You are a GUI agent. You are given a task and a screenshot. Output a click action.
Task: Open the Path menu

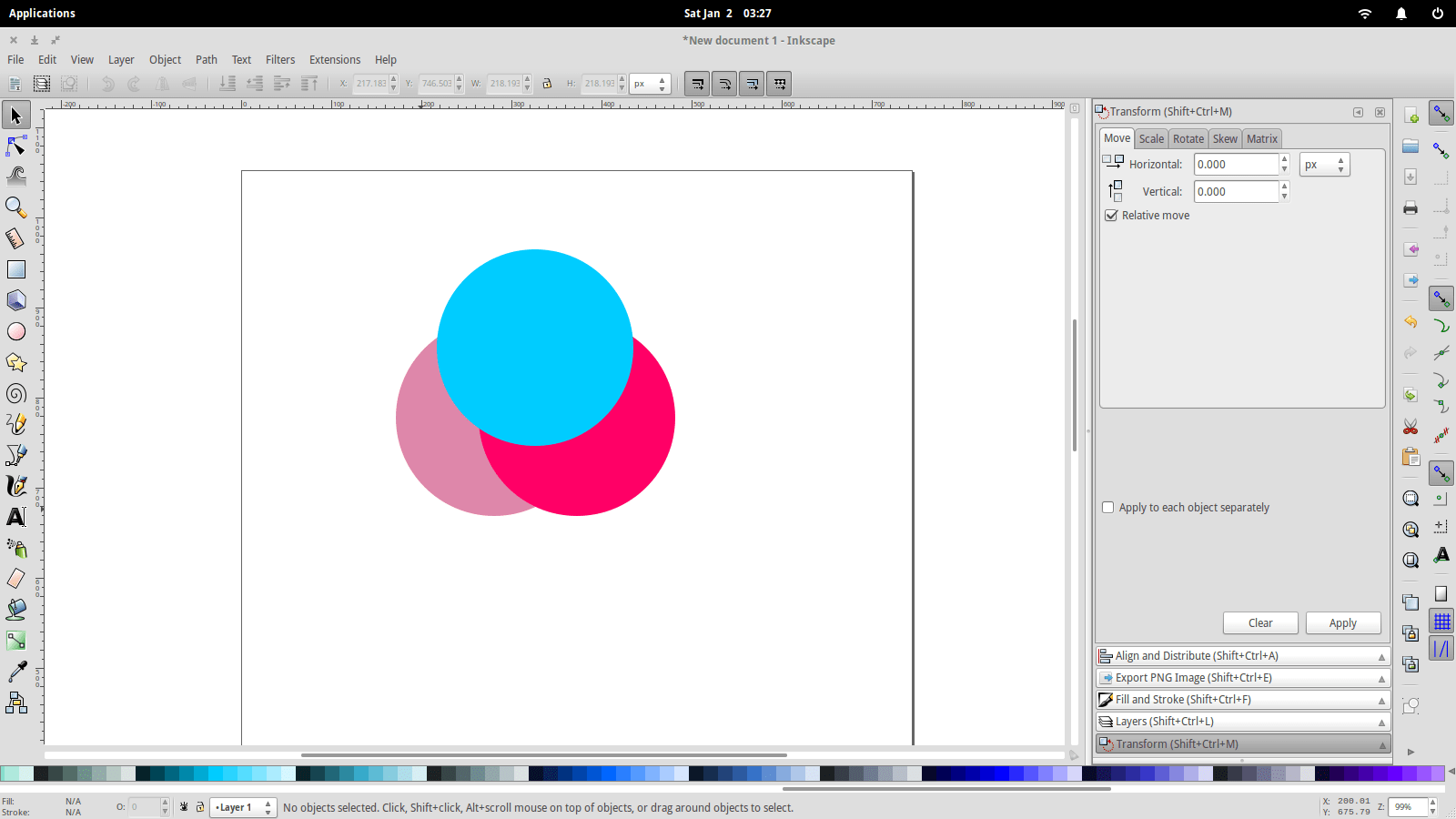coord(206,59)
